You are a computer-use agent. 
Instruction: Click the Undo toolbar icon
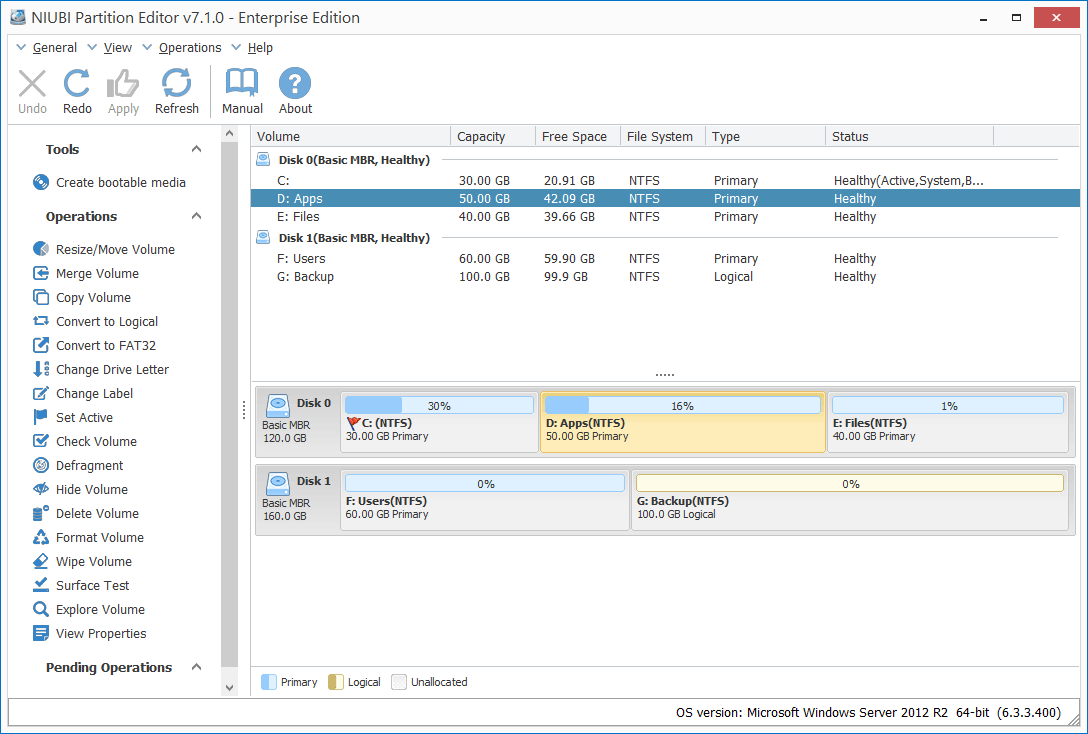click(32, 83)
